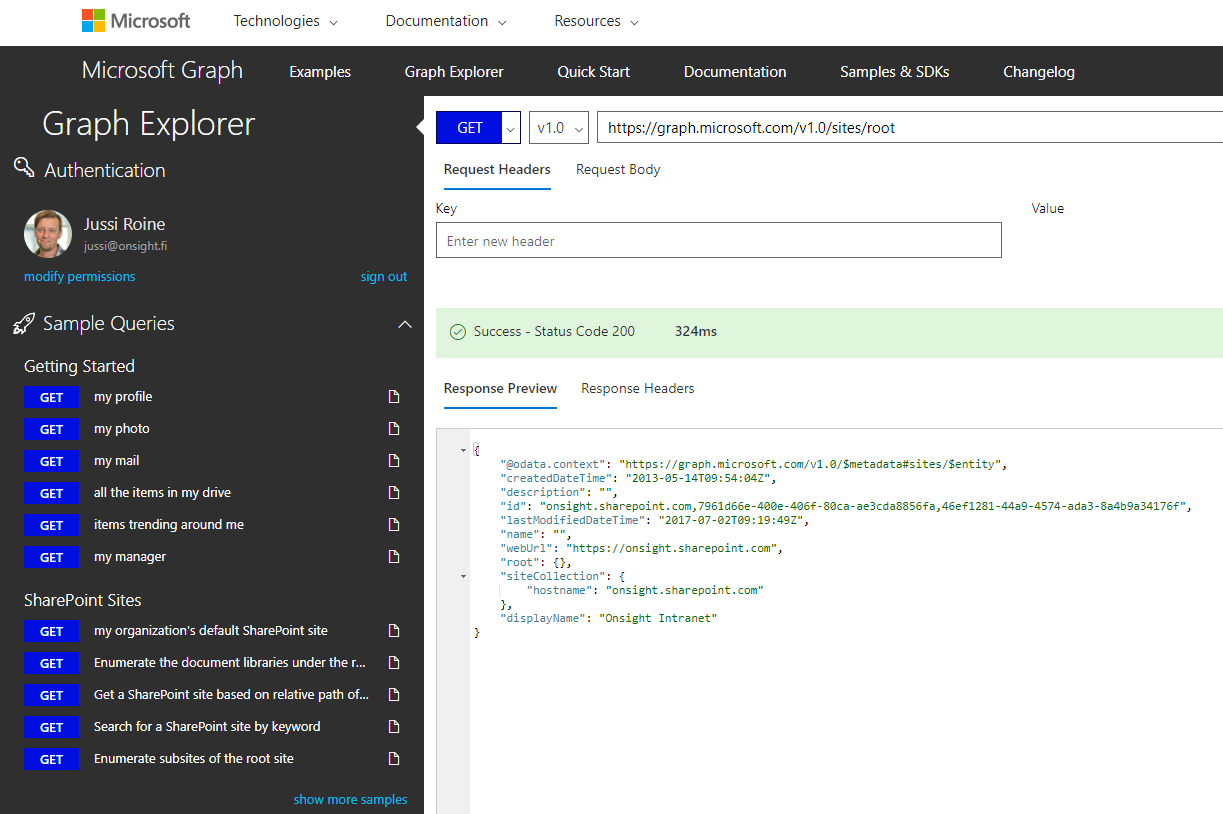1223x814 pixels.
Task: Switch to the Response Headers tab
Action: point(638,388)
